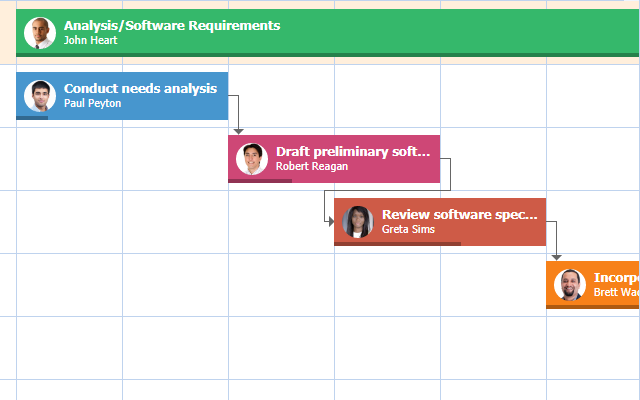Select Brett Wade's avatar on orange task
640x400 pixels.
pyautogui.click(x=570, y=285)
